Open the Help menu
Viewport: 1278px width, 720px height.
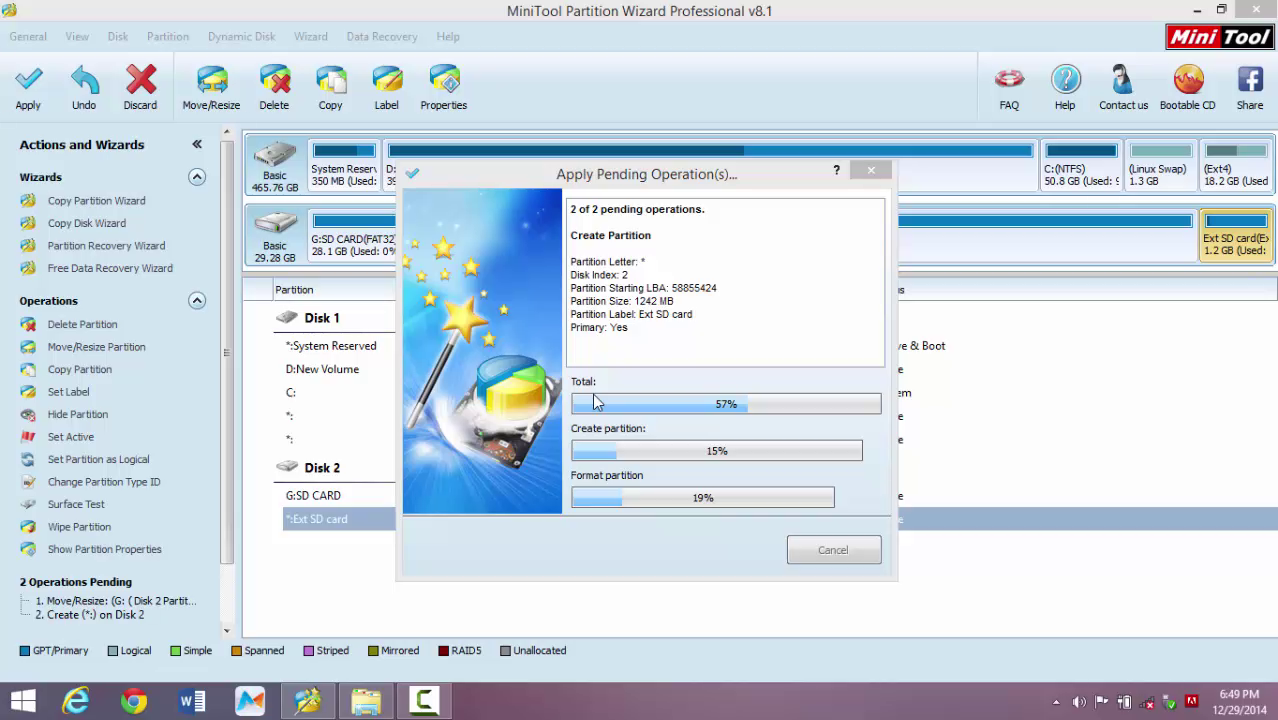[x=448, y=36]
